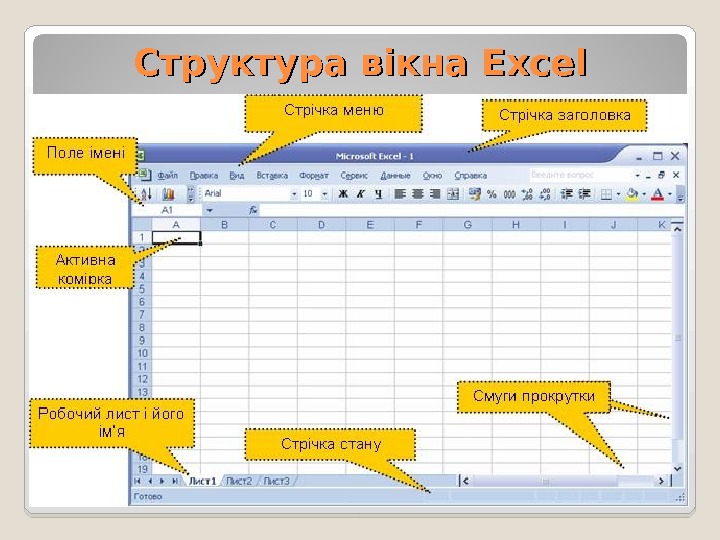Click horizontal scrollbar left arrow
Viewport: 720px width, 540px height.
[x=466, y=481]
